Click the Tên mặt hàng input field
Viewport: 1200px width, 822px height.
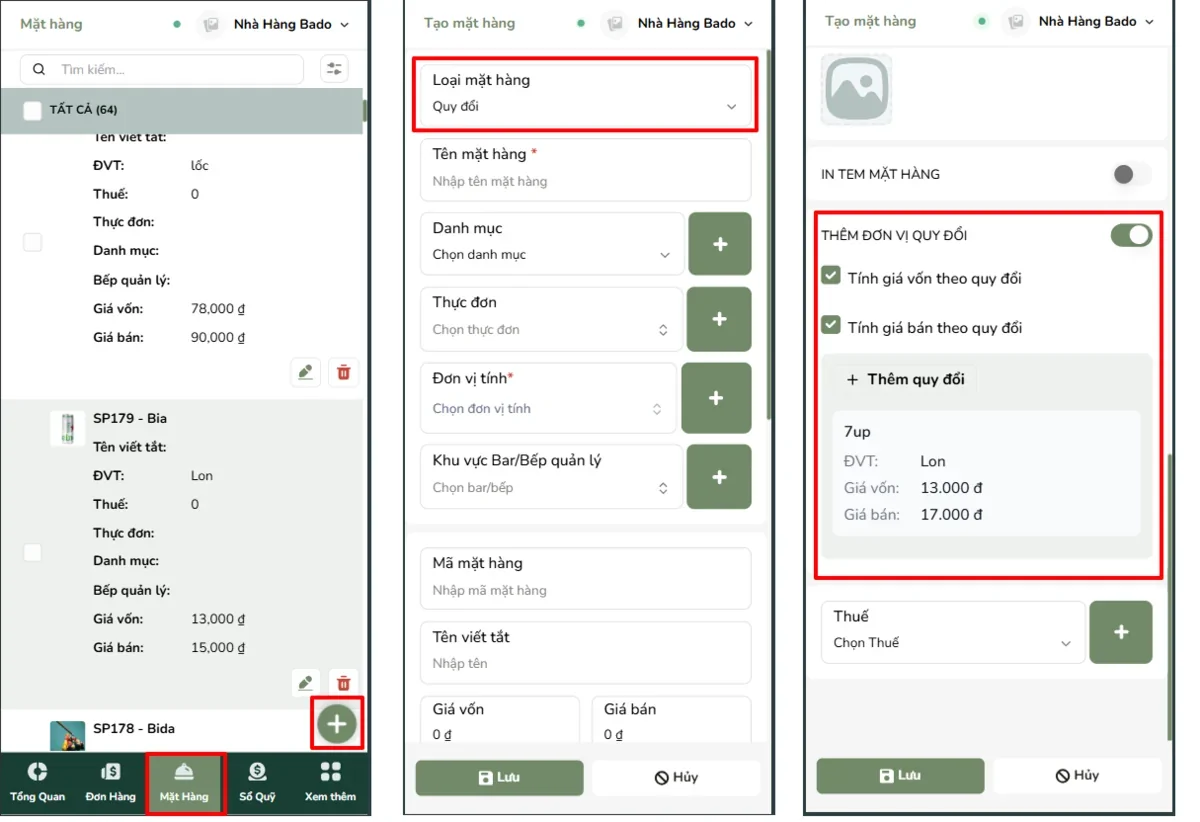click(585, 170)
